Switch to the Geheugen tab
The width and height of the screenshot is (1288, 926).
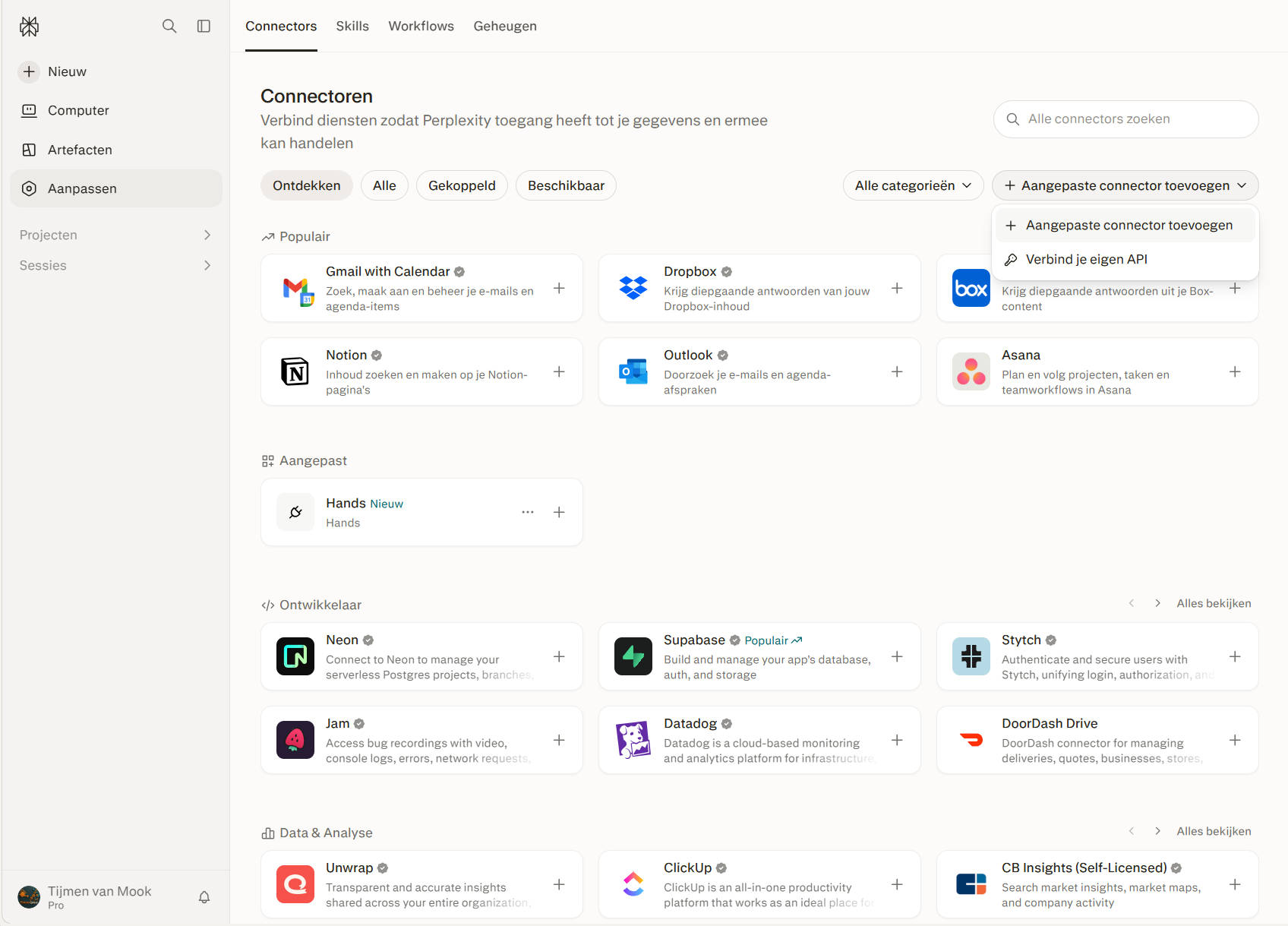point(505,26)
